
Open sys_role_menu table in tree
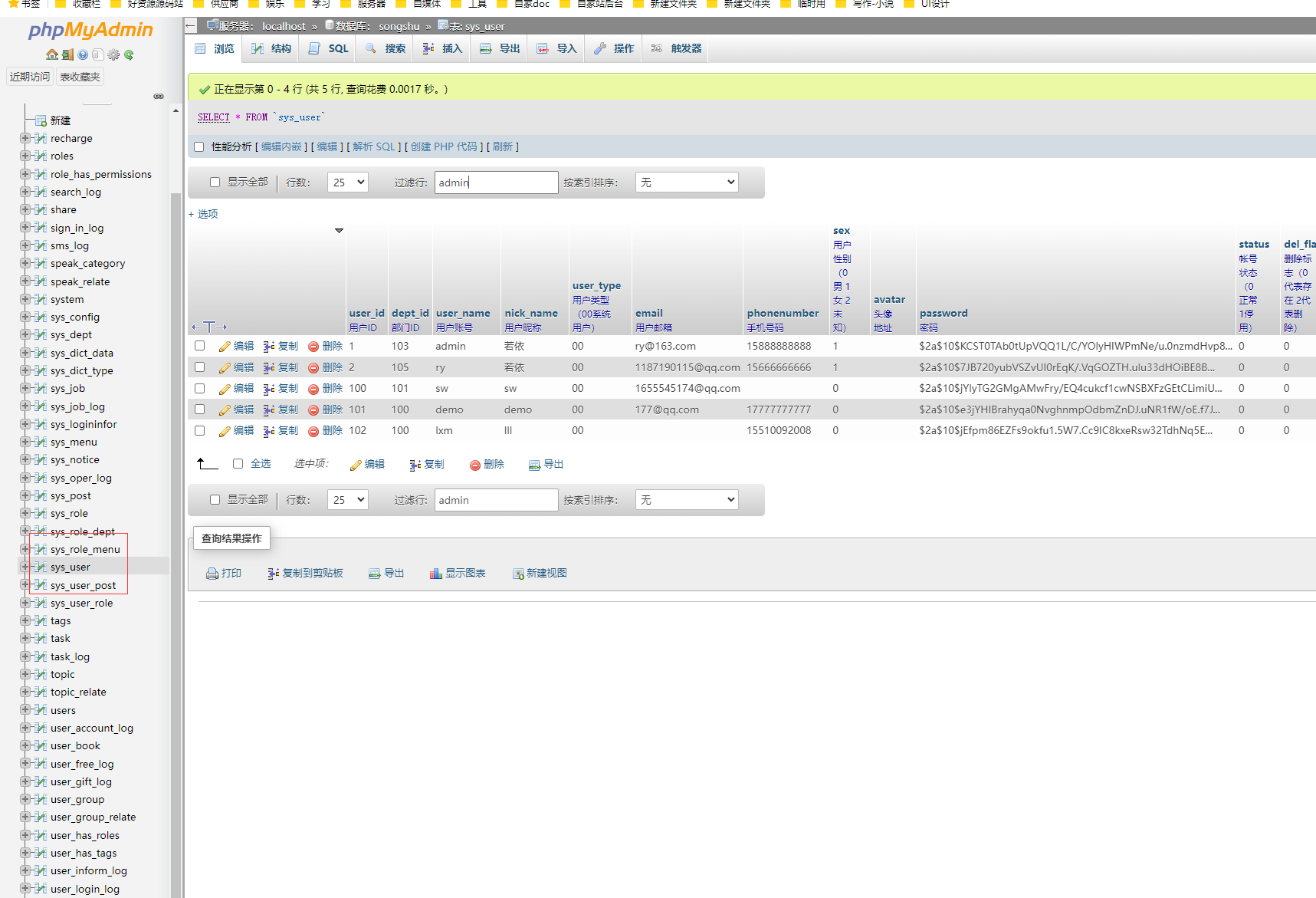click(85, 549)
